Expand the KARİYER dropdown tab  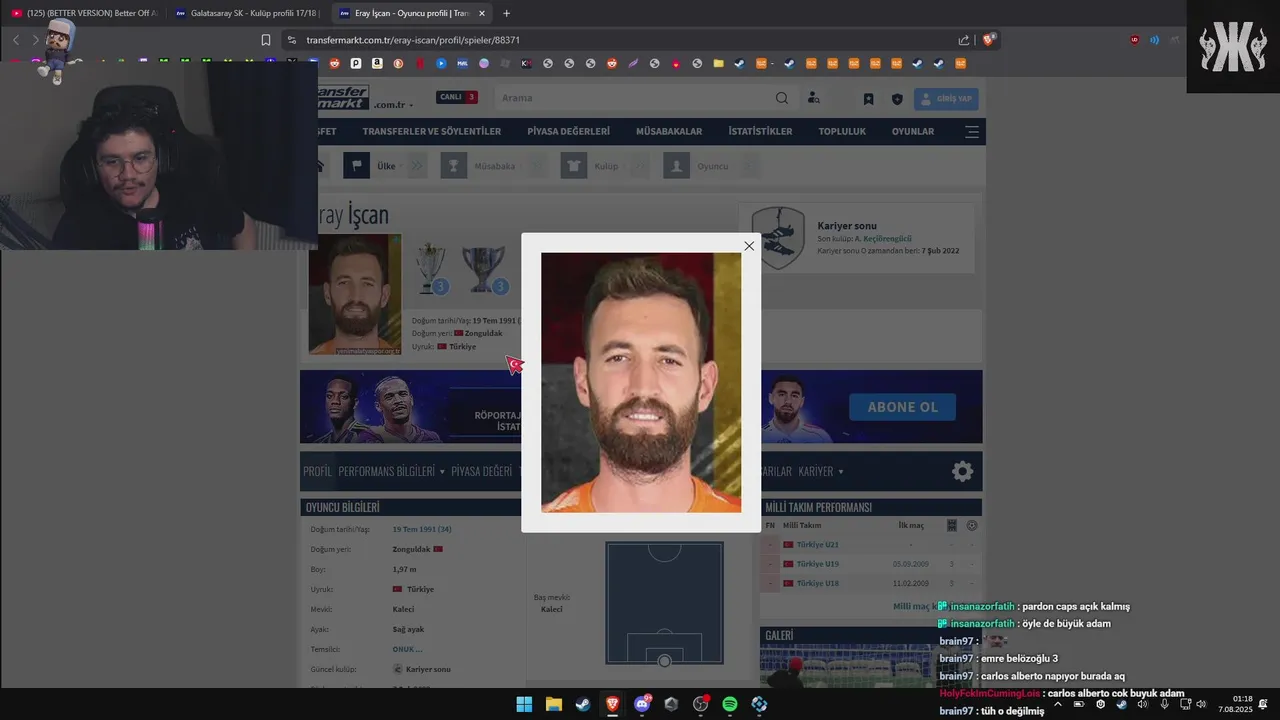tap(821, 471)
